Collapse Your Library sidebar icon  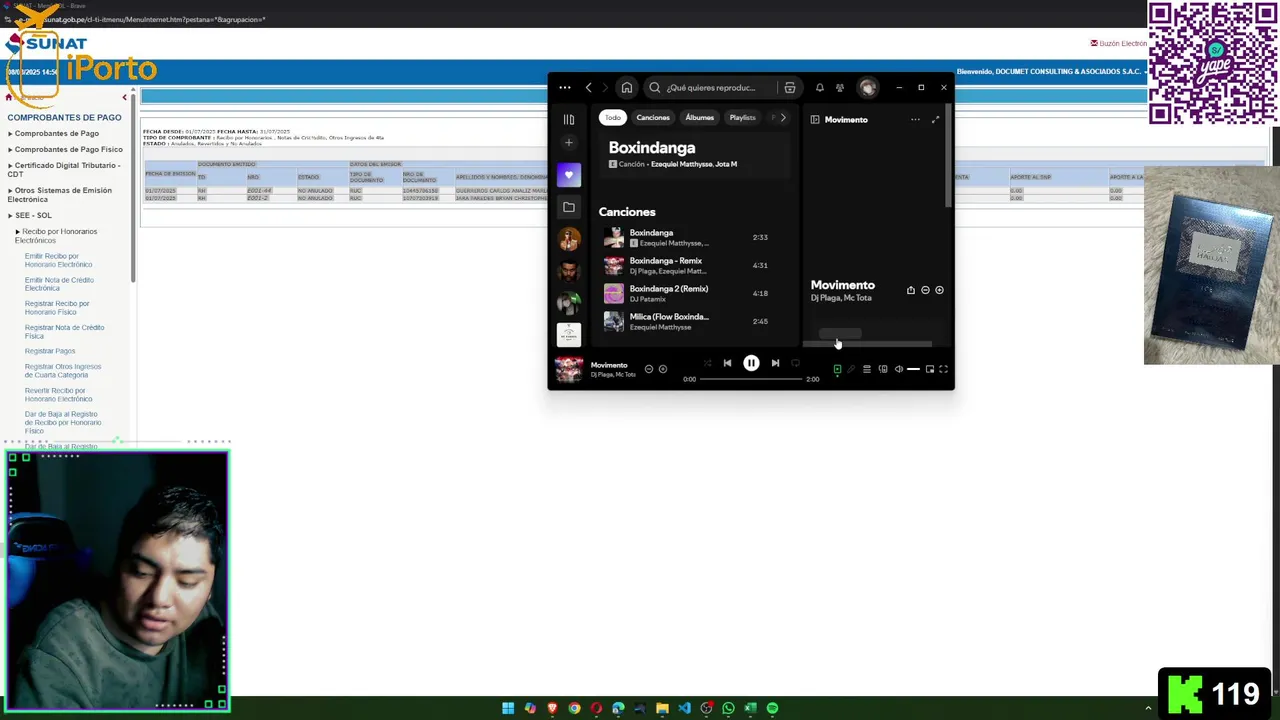[569, 119]
